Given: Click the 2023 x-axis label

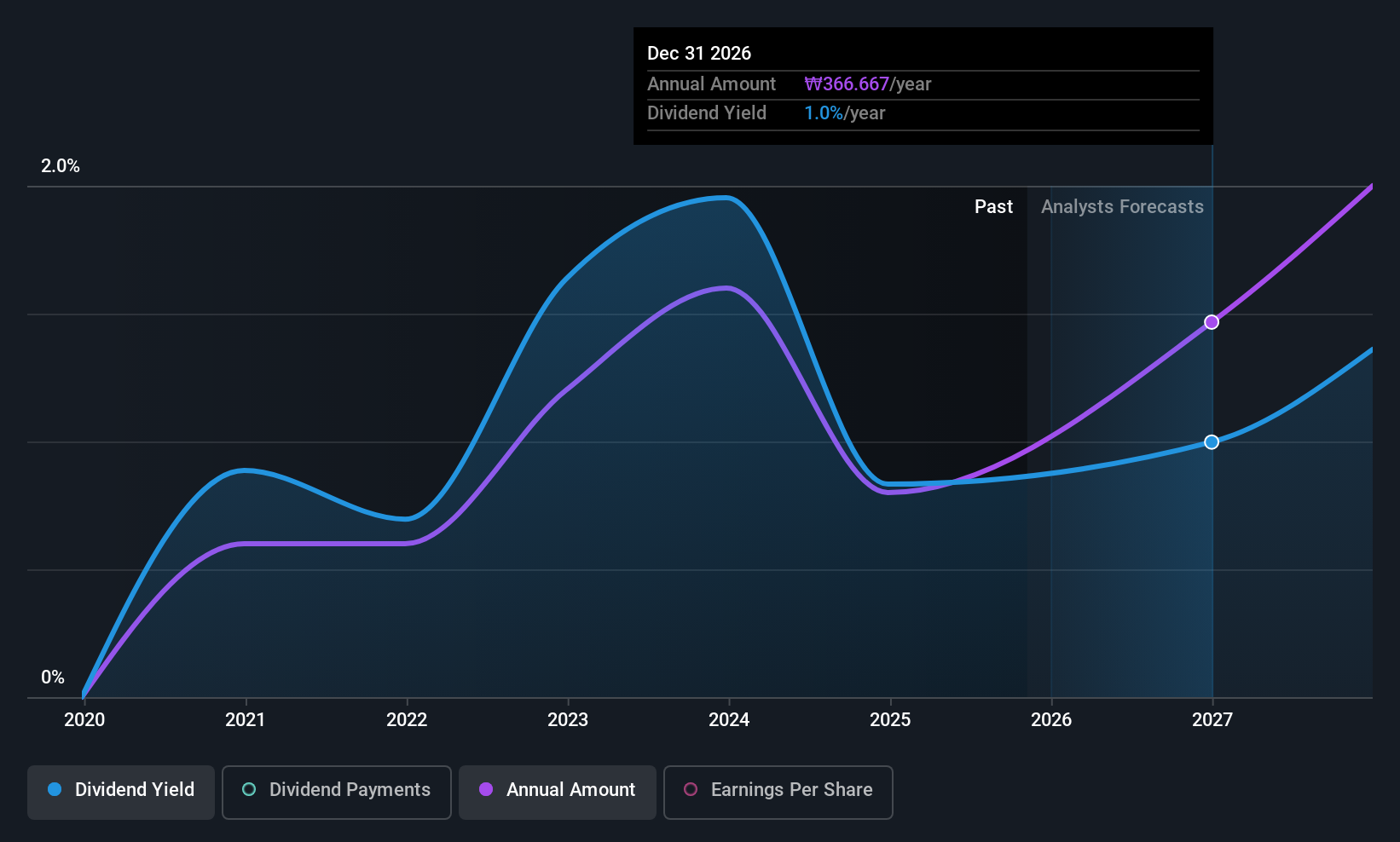Looking at the screenshot, I should (x=568, y=720).
